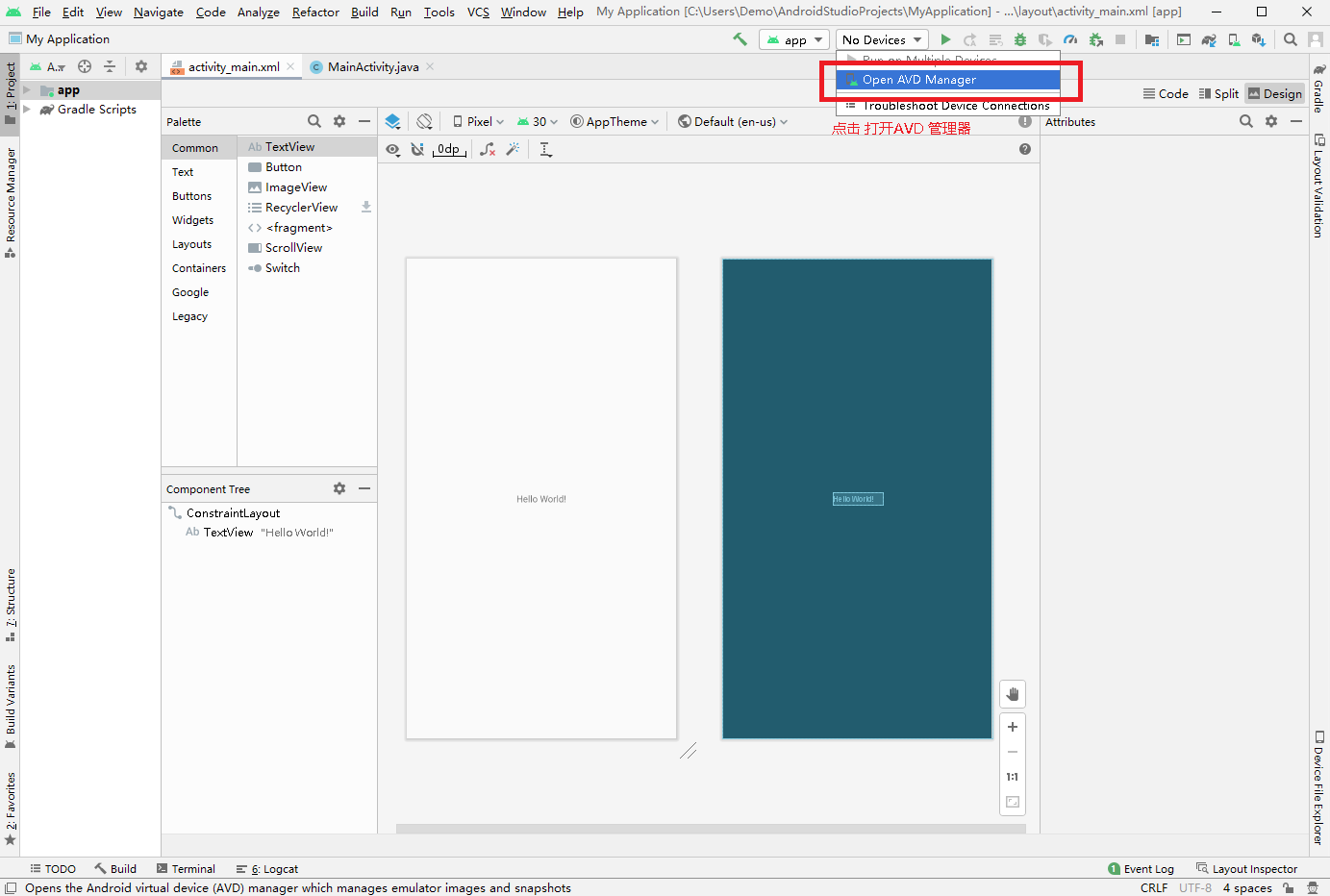Click the Make Project hammer icon

pyautogui.click(x=740, y=39)
